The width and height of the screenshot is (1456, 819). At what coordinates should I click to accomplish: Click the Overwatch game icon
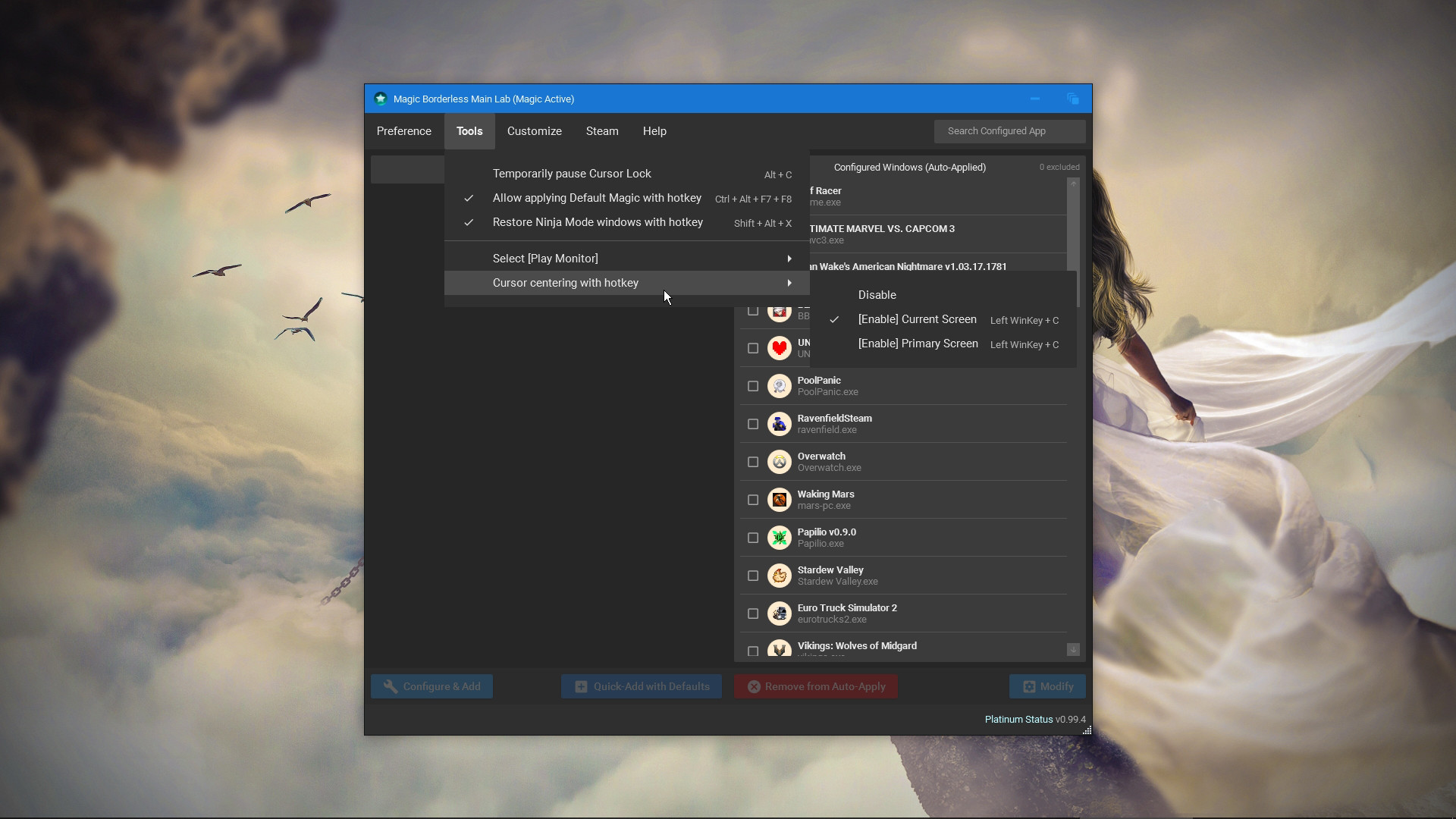coord(780,461)
